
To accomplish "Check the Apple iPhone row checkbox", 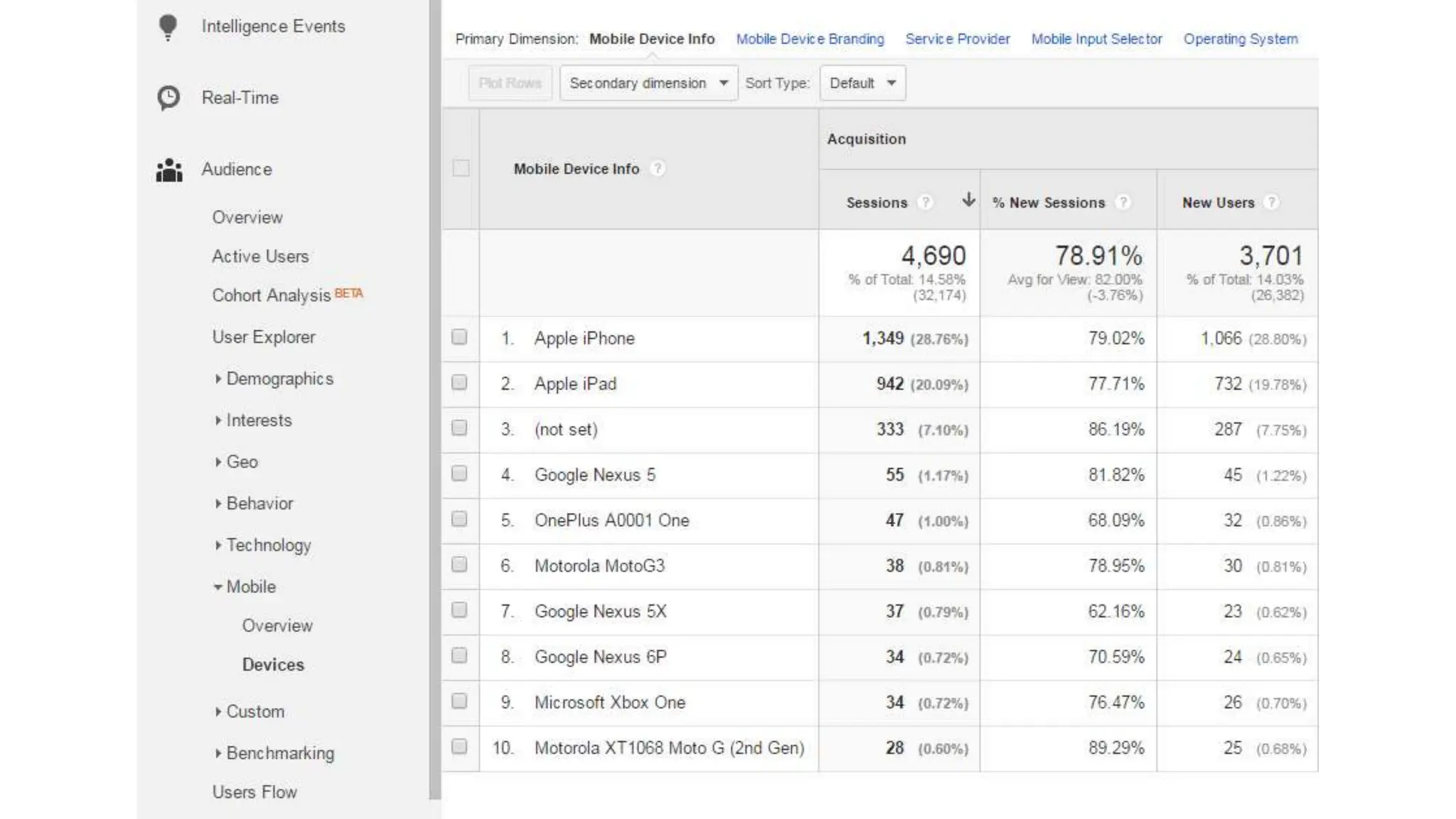I will tap(460, 337).
